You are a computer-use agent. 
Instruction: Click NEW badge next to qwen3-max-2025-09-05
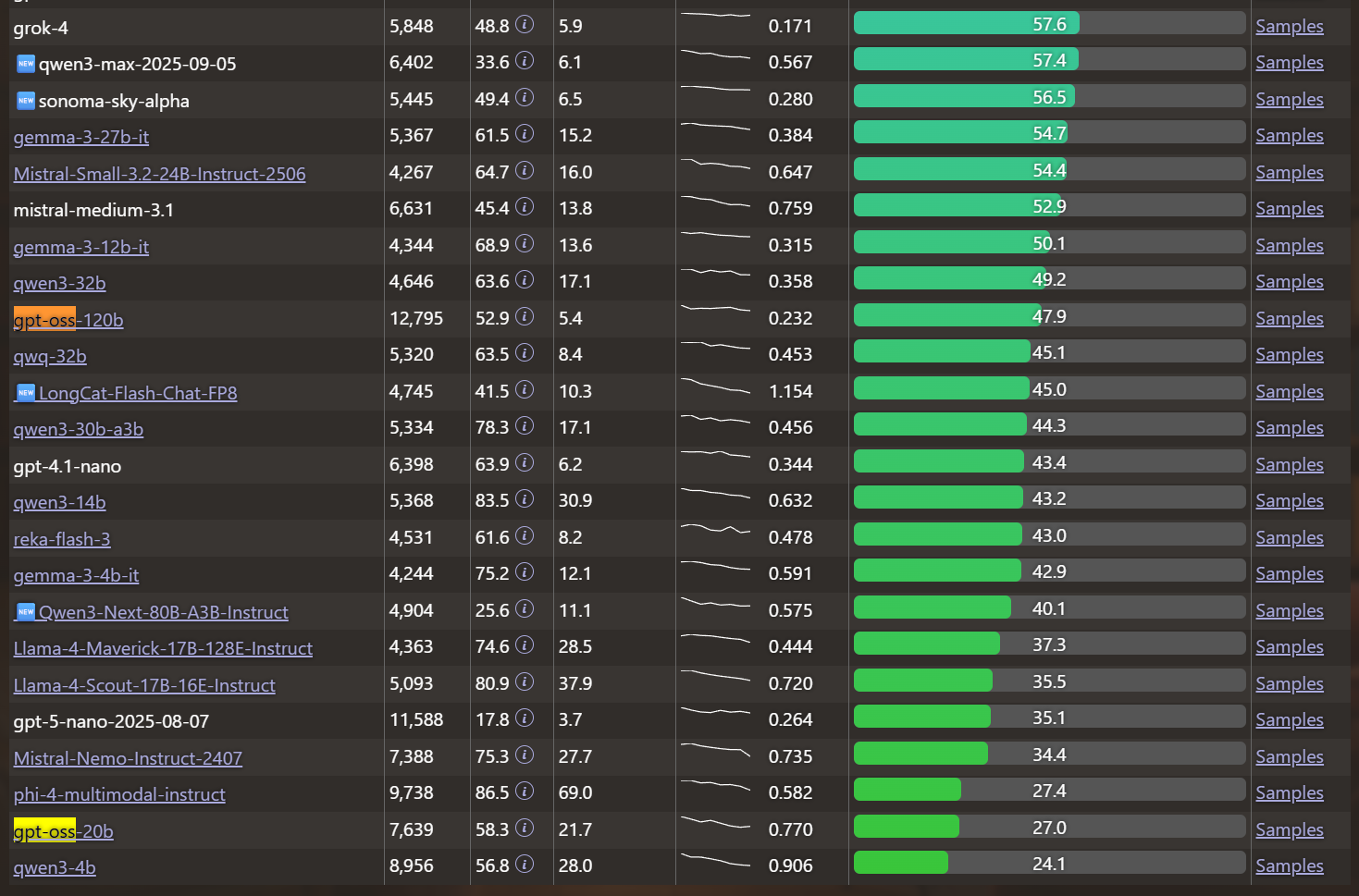click(26, 64)
